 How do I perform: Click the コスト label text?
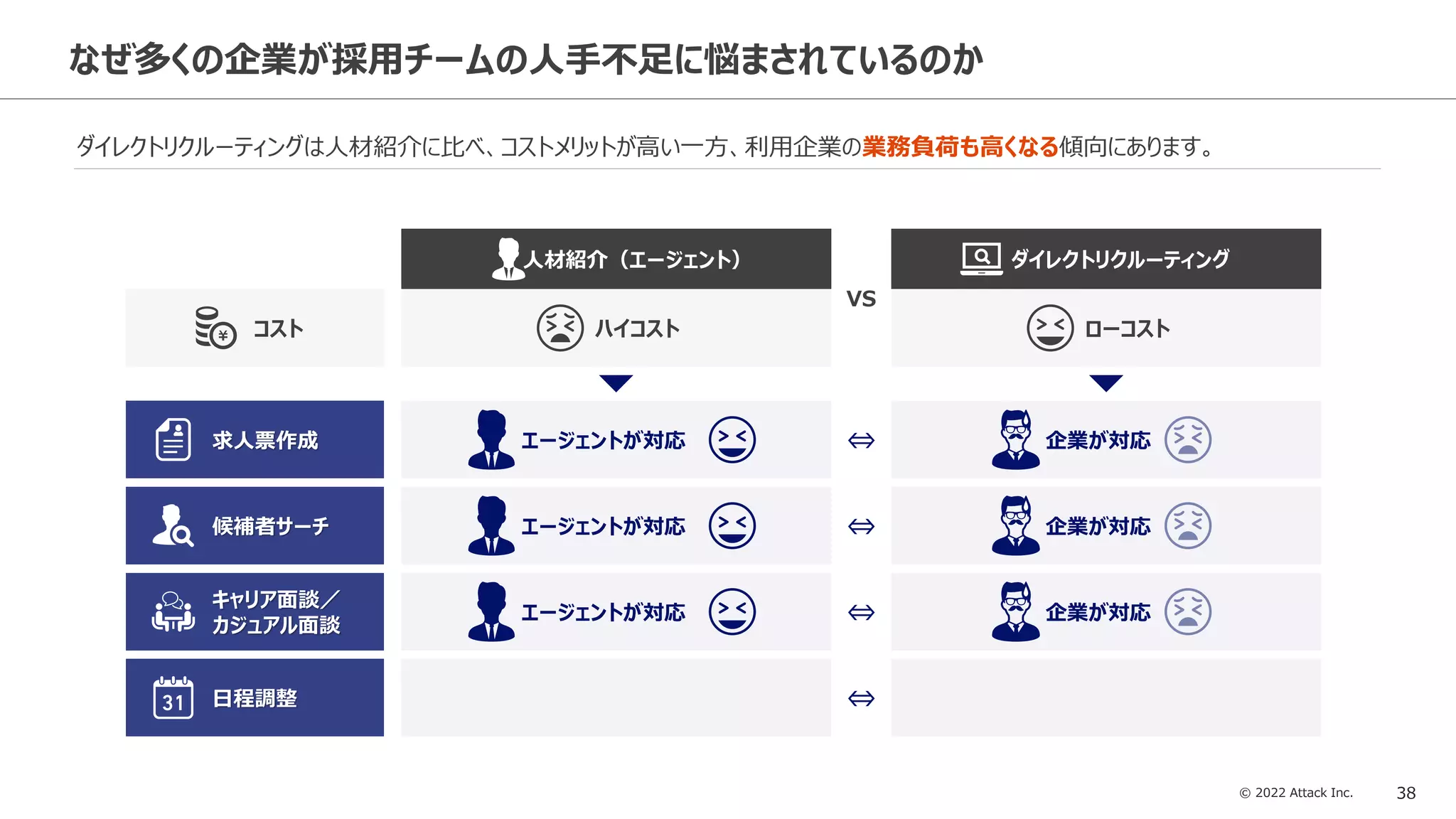point(279,328)
